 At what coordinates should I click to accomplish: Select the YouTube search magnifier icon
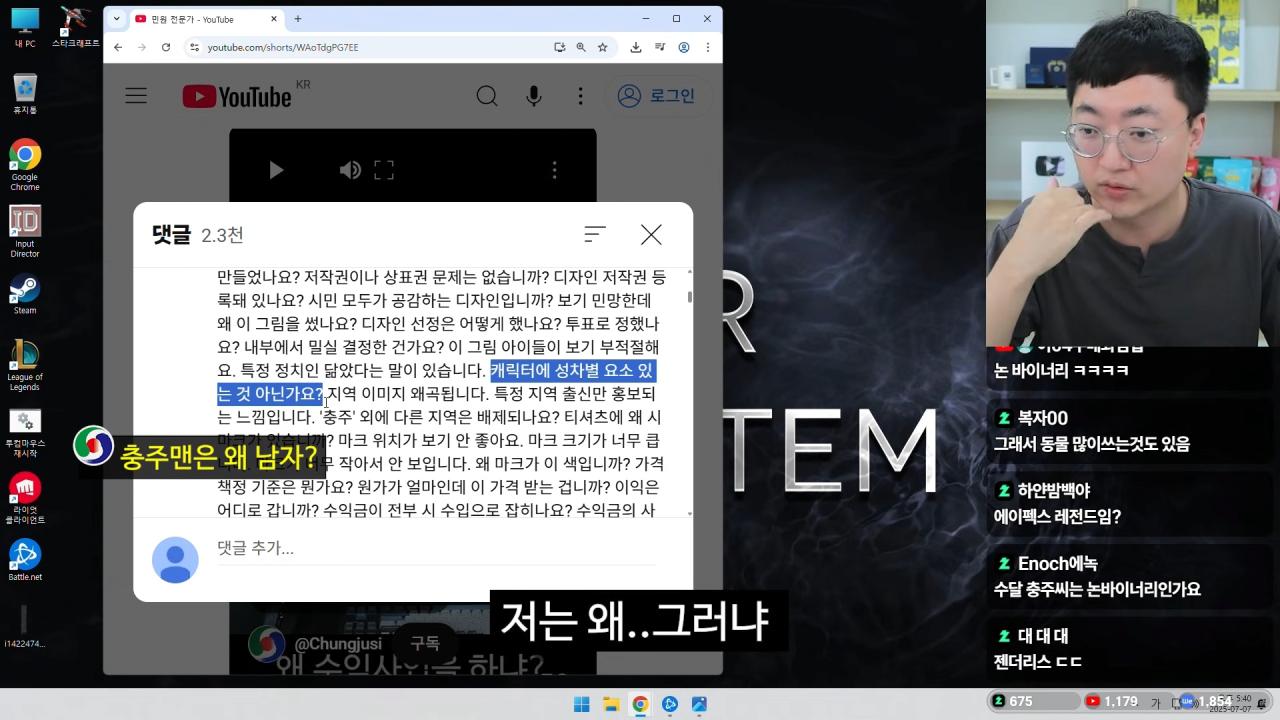487,96
